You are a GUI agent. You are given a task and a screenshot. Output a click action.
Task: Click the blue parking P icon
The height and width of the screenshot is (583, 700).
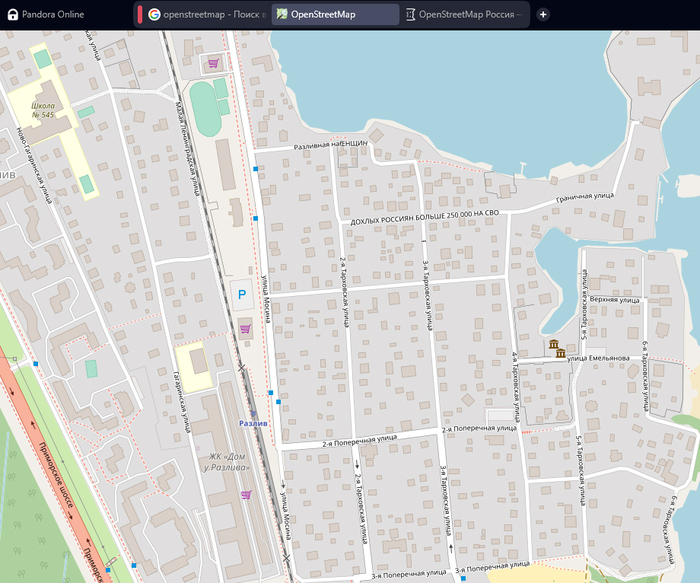240,293
